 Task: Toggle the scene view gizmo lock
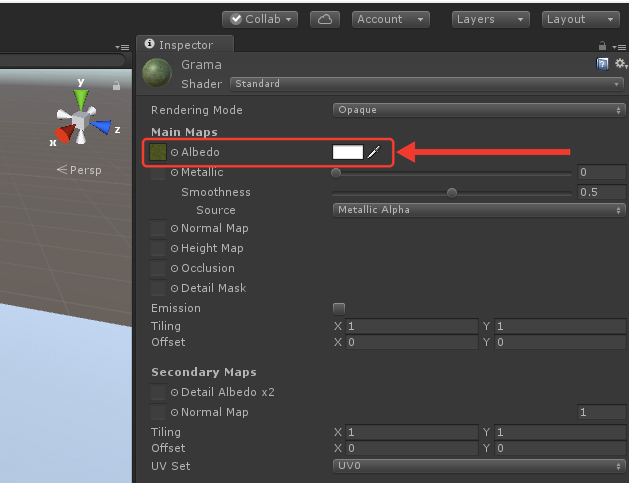tap(116, 85)
